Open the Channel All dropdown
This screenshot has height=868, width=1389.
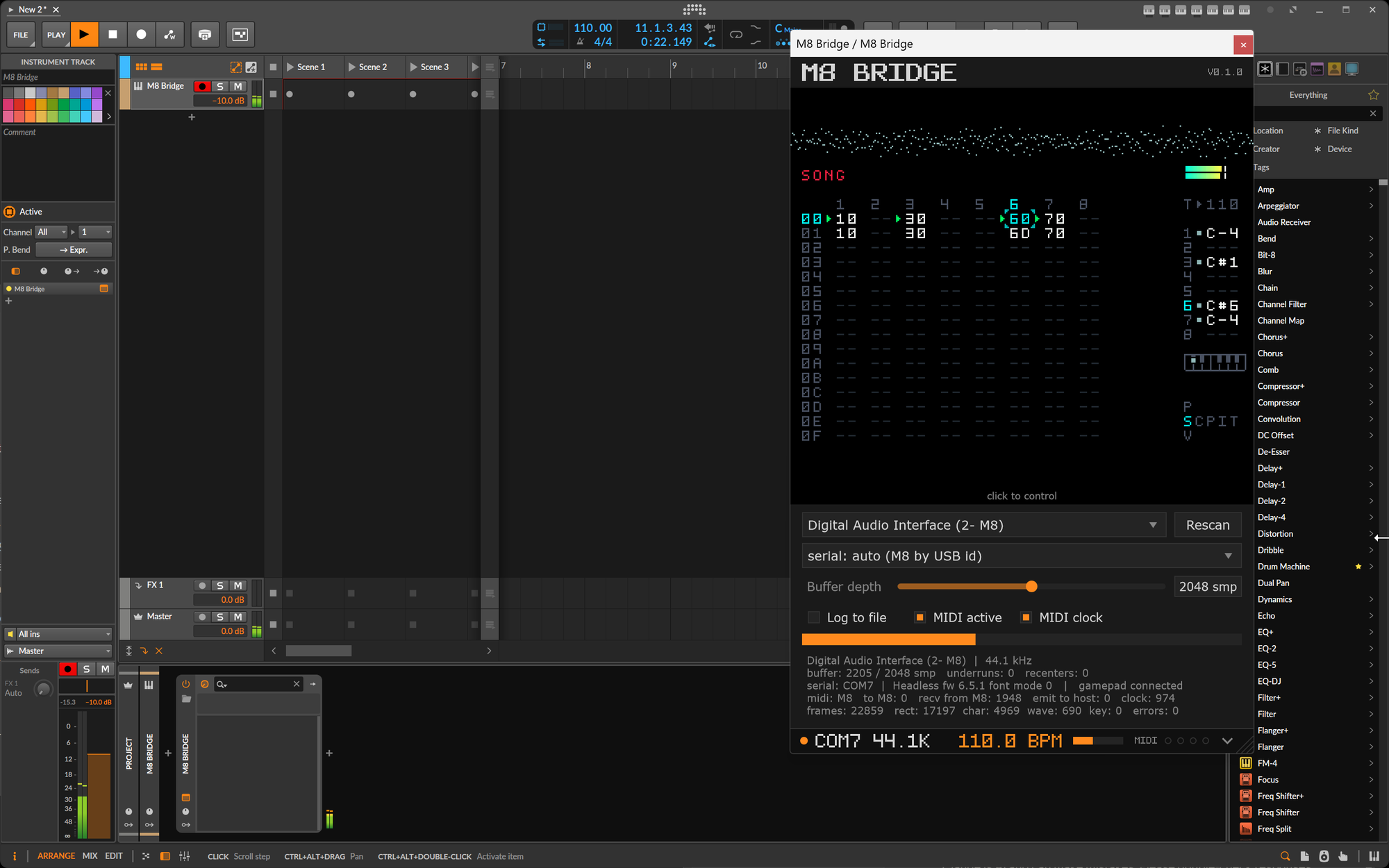pos(51,232)
